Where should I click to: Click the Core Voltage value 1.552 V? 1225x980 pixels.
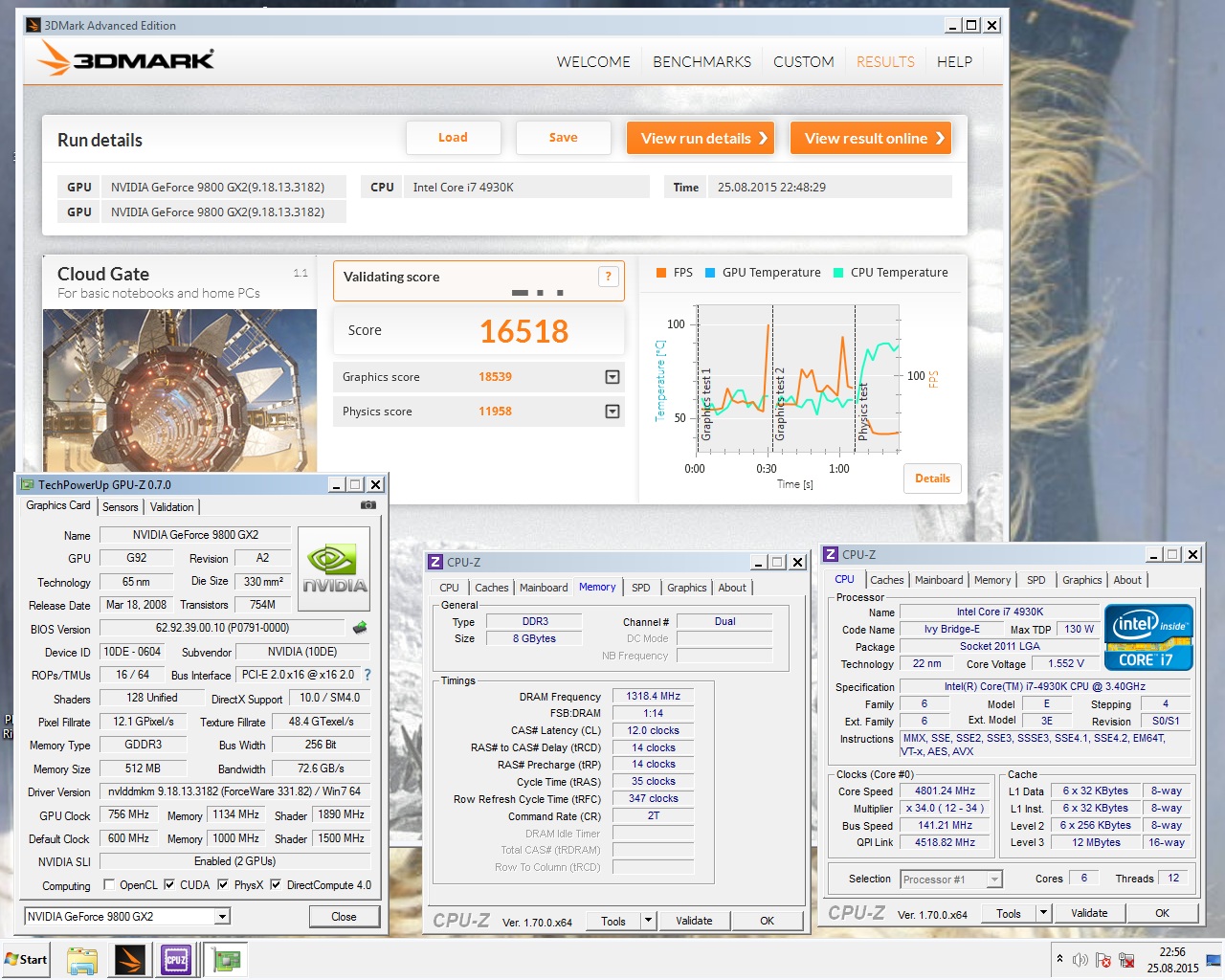pos(1065,663)
